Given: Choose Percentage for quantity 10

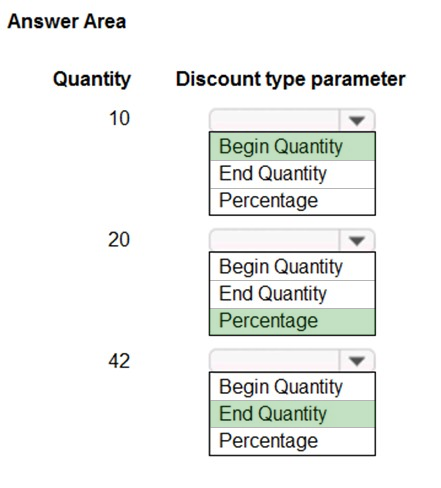Looking at the screenshot, I should pos(292,201).
